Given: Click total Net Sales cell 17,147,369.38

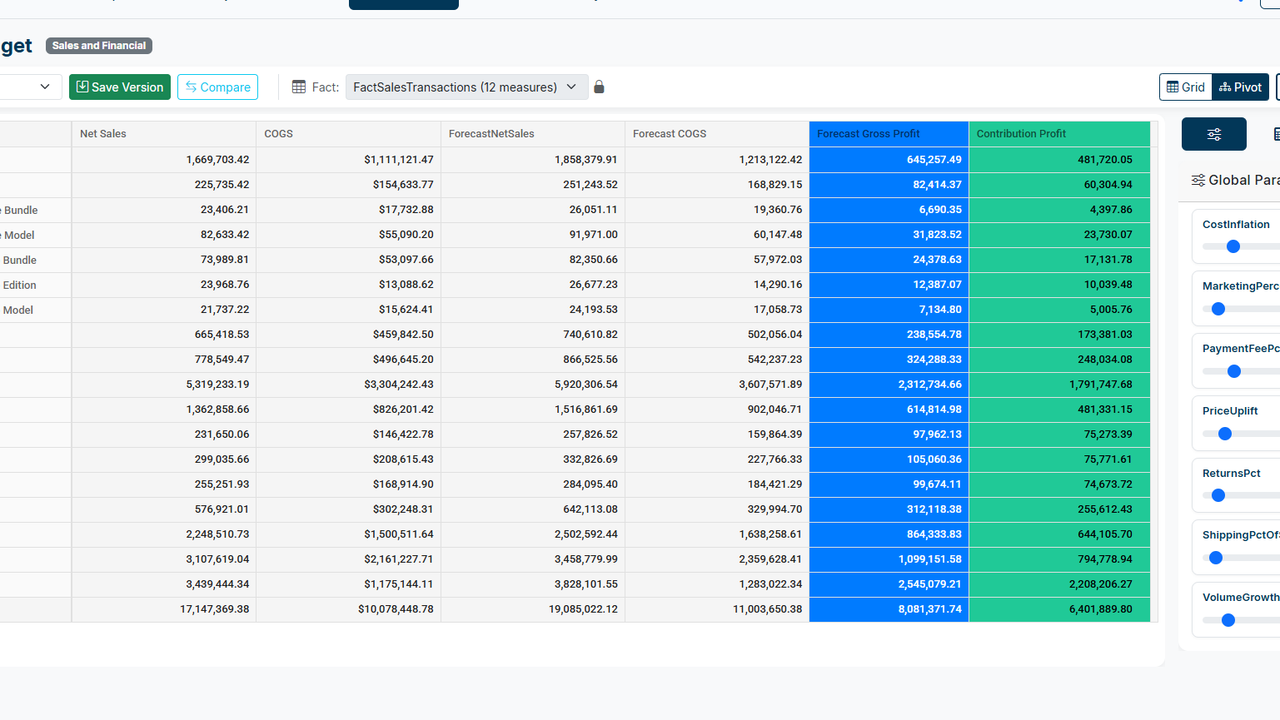Looking at the screenshot, I should [x=164, y=610].
